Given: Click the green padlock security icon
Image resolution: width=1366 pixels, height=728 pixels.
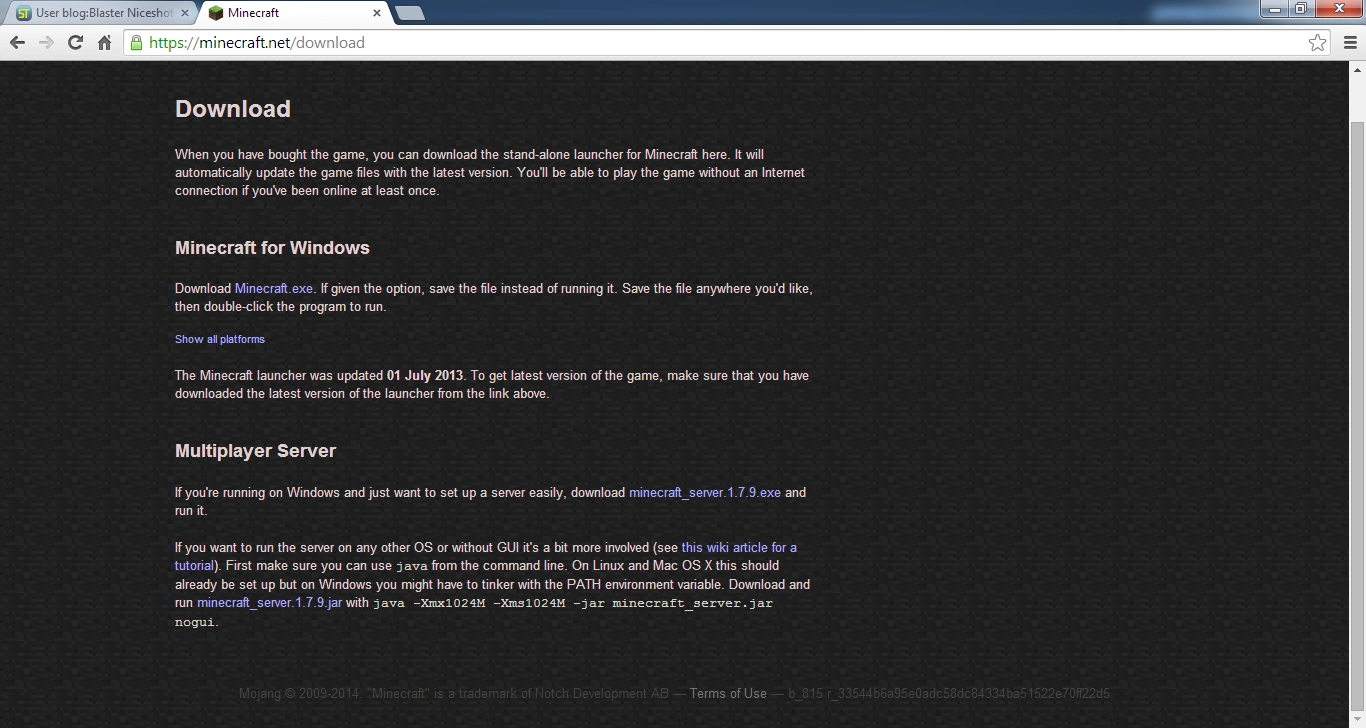Looking at the screenshot, I should (x=136, y=43).
